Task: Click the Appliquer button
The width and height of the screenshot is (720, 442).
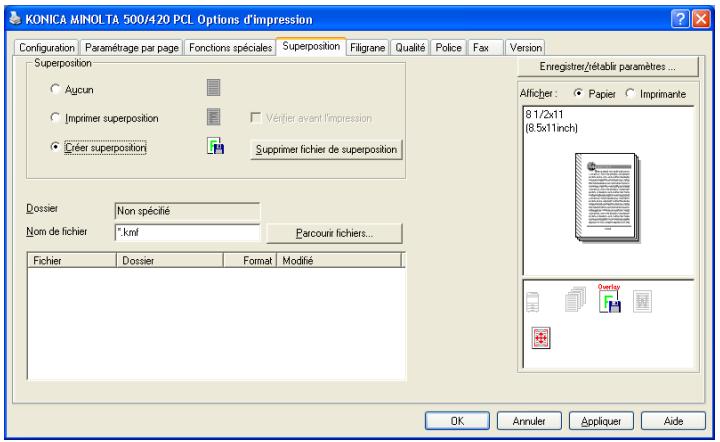Action: point(601,421)
